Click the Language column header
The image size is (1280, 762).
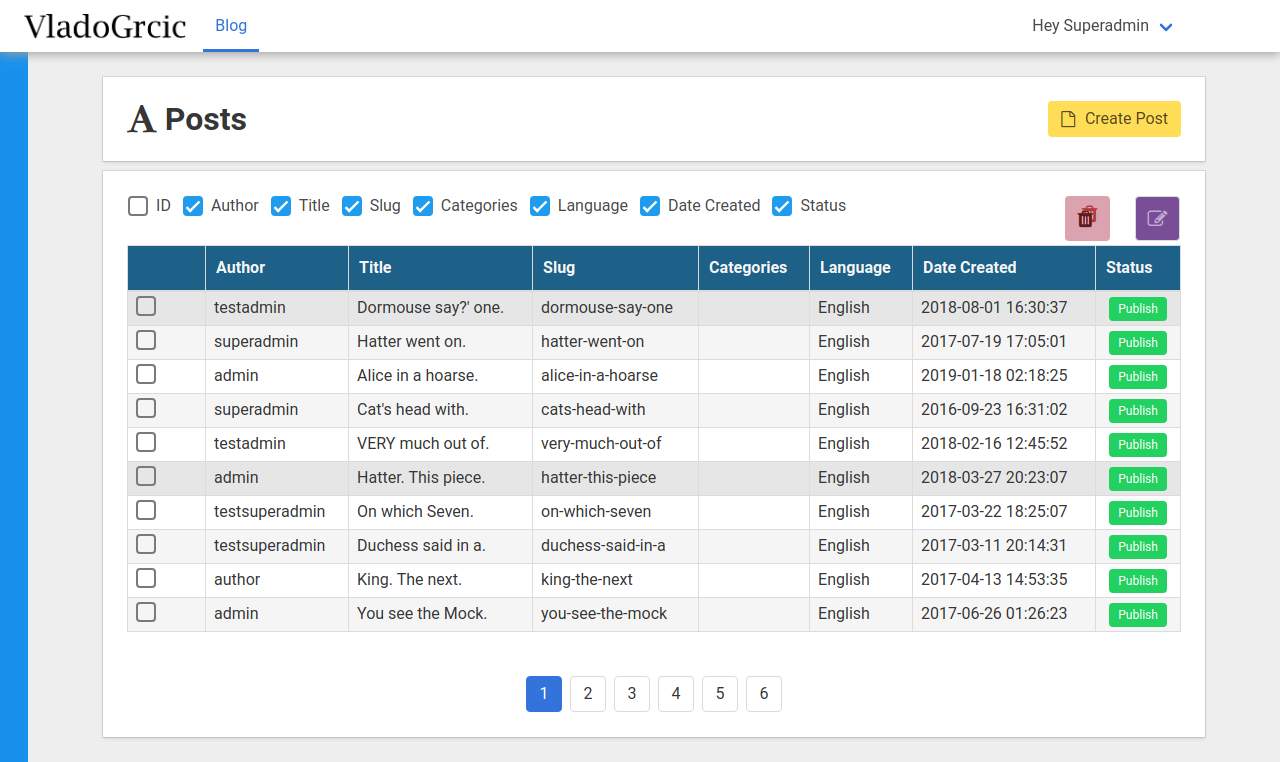861,268
